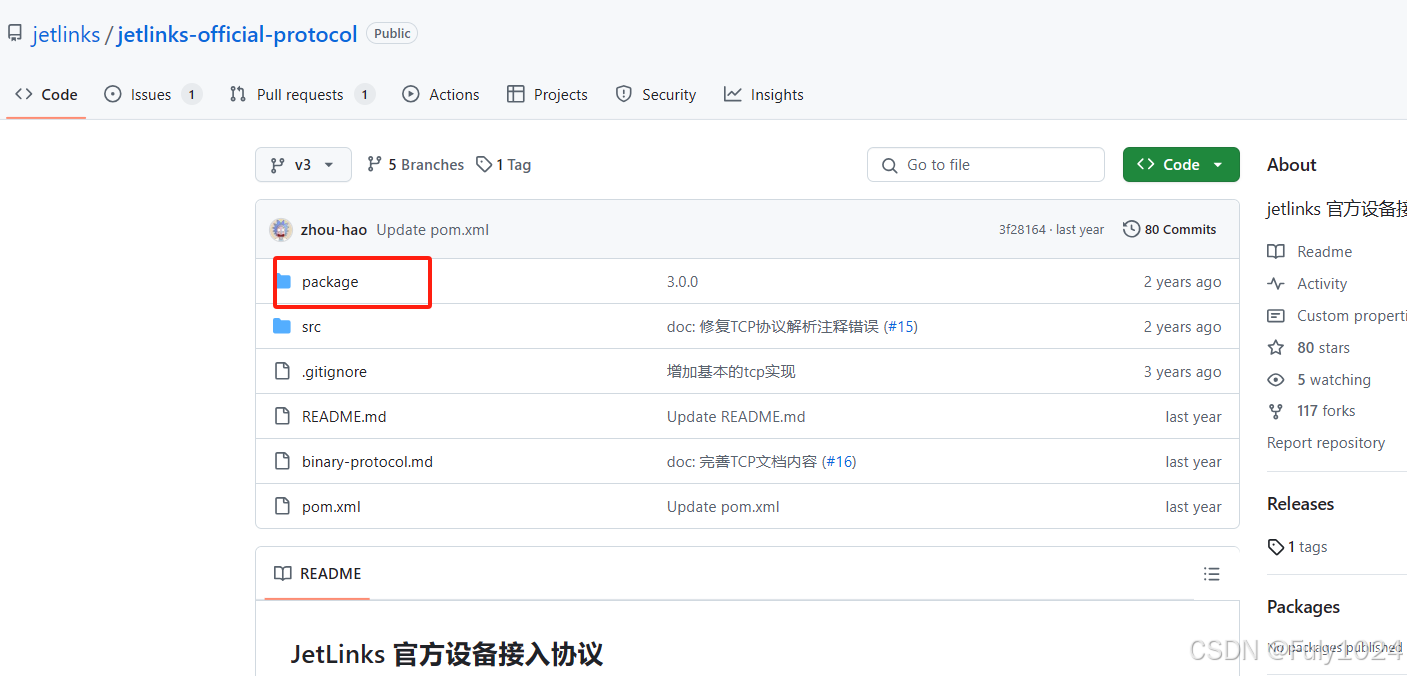Image resolution: width=1407 pixels, height=676 pixels.
Task: View the 117 forks link
Action: click(1326, 411)
